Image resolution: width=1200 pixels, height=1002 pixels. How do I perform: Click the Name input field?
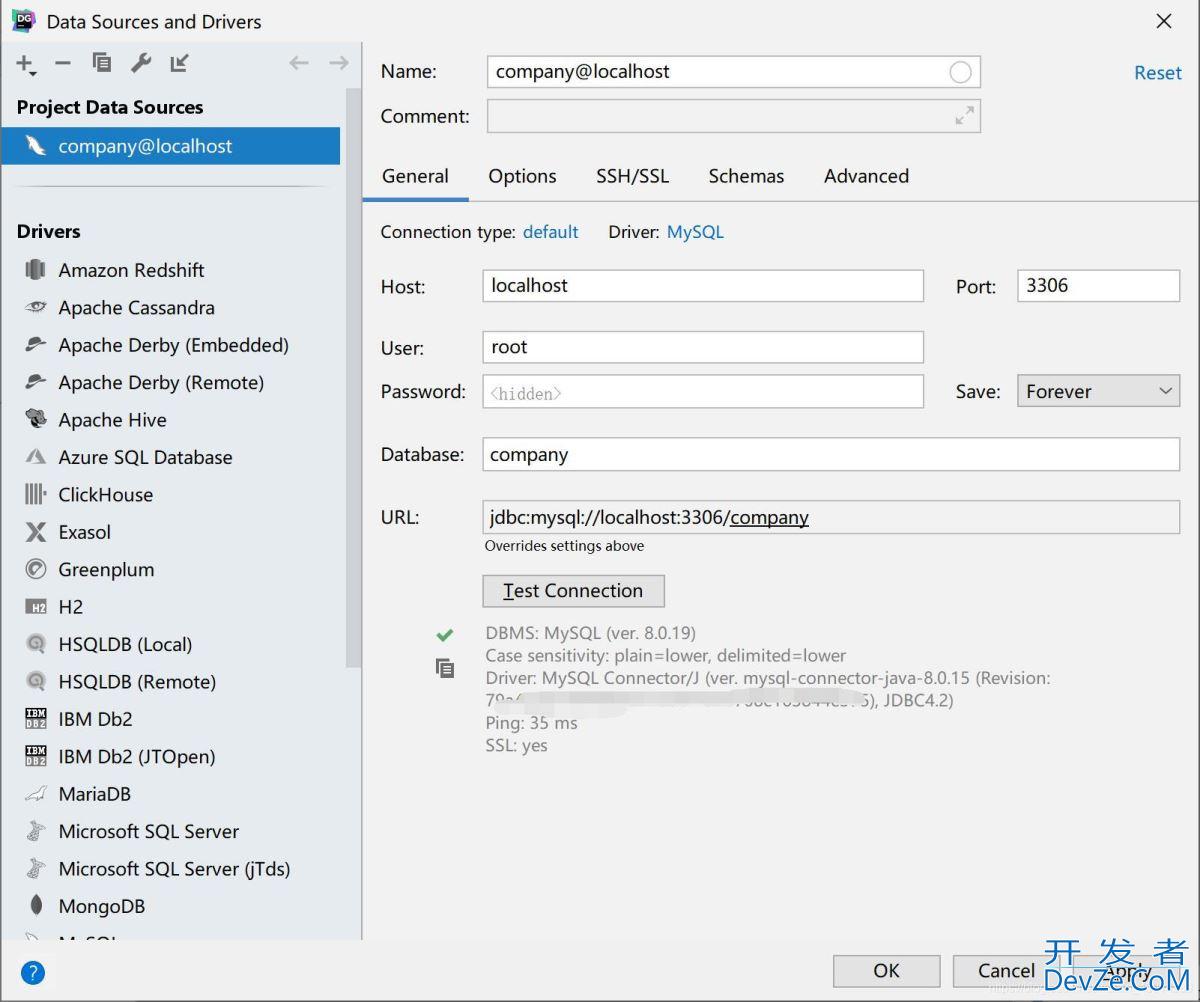(x=734, y=72)
